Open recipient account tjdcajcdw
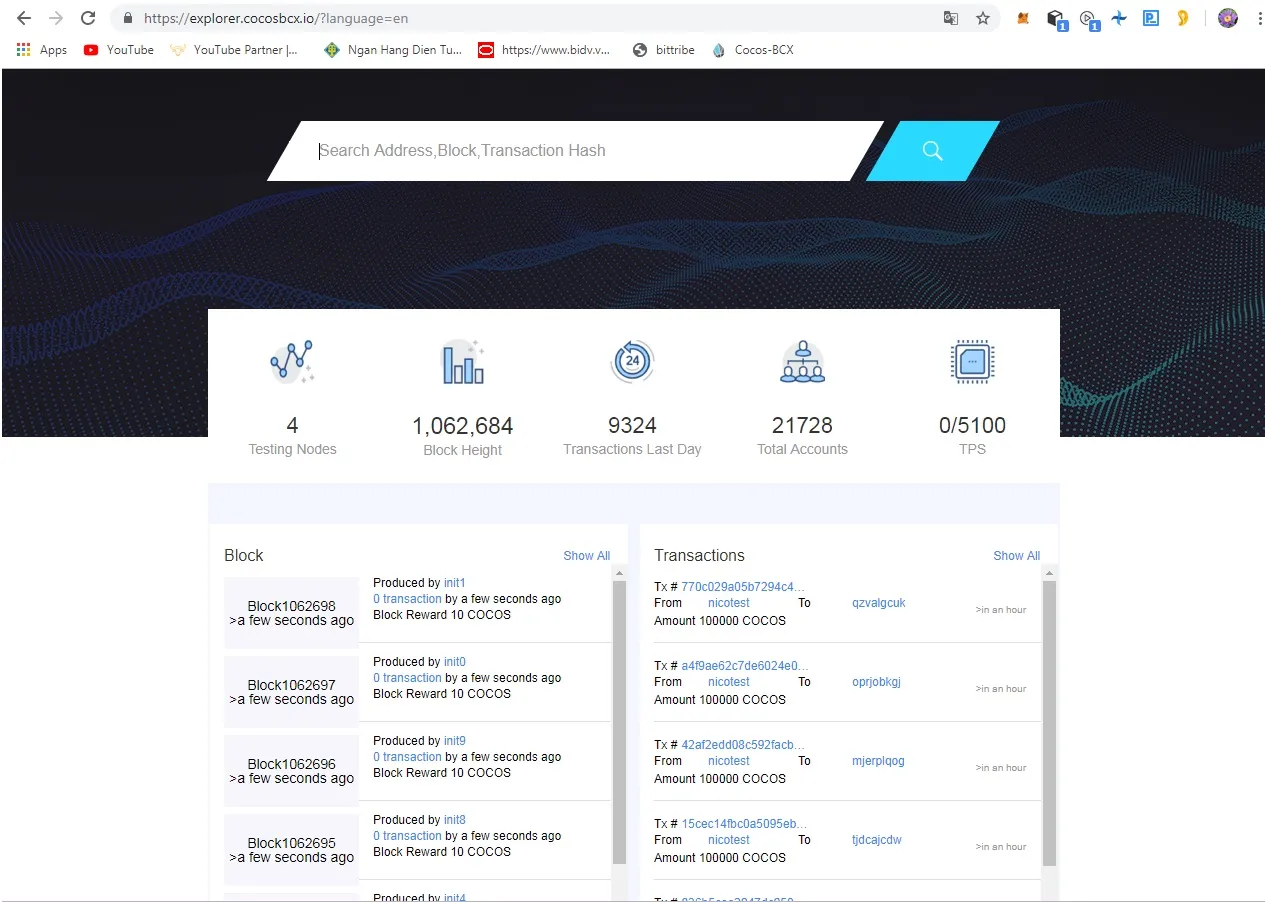The image size is (1265, 902). click(877, 840)
